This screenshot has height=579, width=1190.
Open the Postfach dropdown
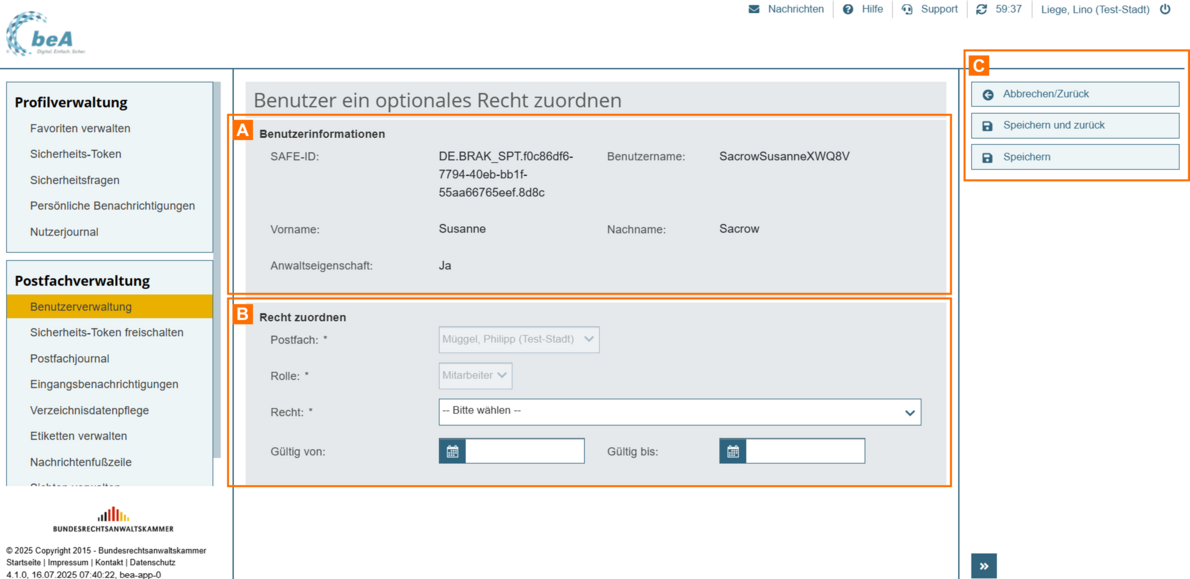(519, 339)
